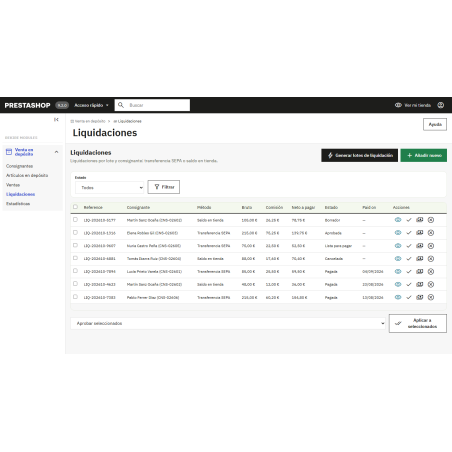
Task: Approve Nuria Castro Peña liquidation checkmark
Action: click(x=409, y=246)
